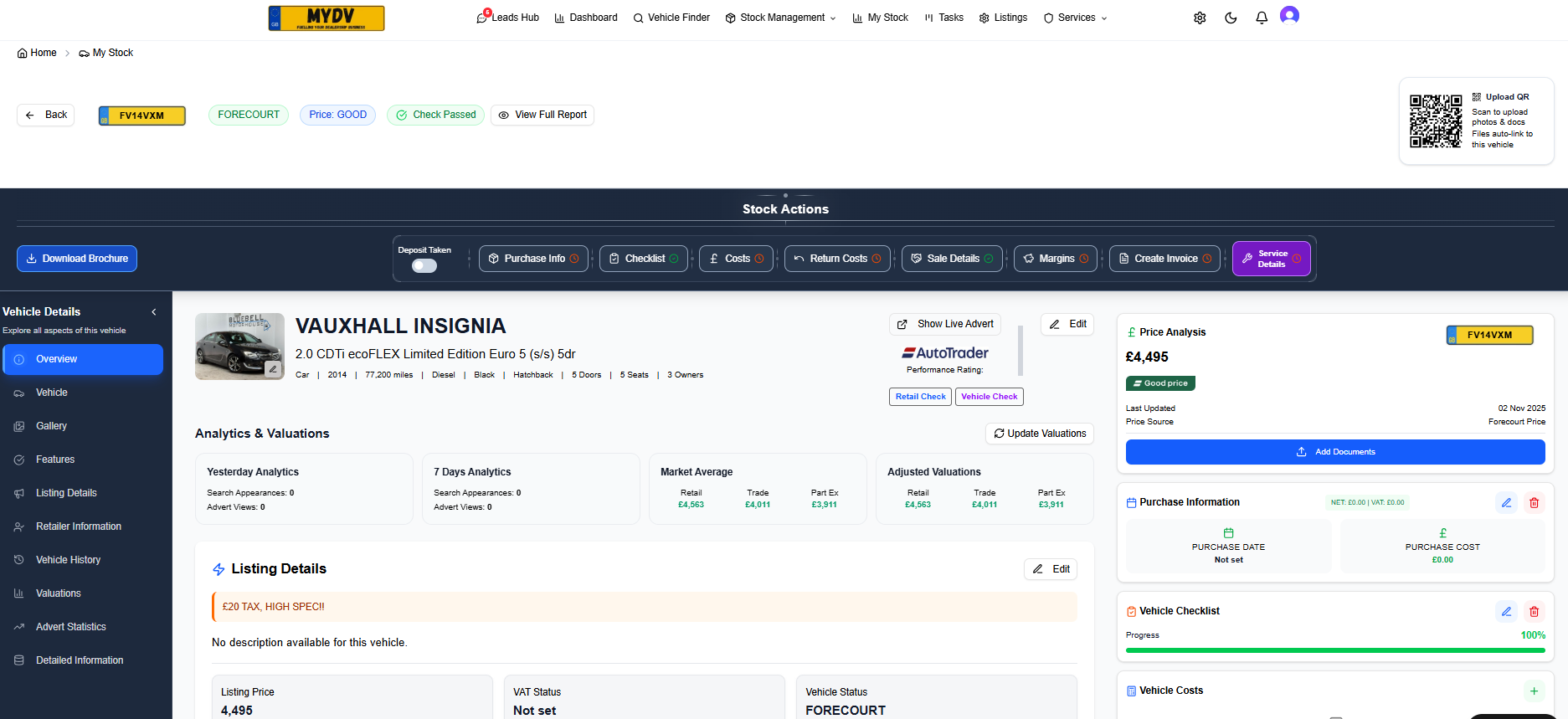This screenshot has height=719, width=1568.
Task: Select Gallery in the sidebar
Action: [51, 426]
